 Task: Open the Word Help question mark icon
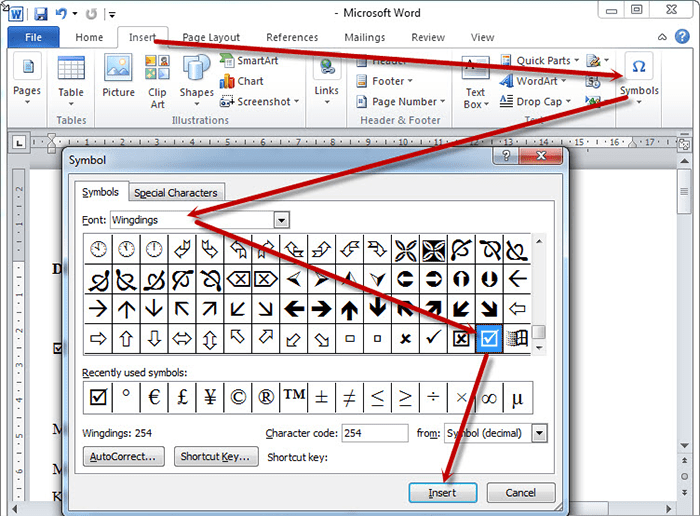point(682,37)
